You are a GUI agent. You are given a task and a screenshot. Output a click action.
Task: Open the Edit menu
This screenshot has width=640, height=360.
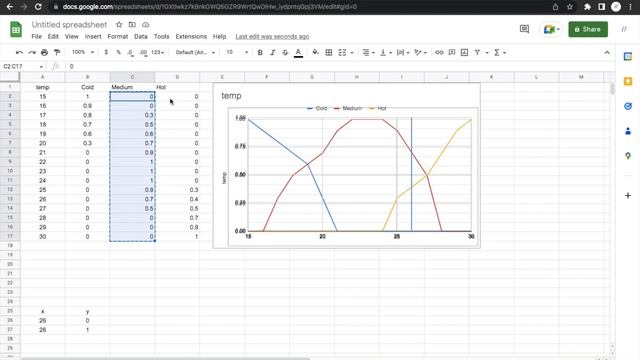[x=53, y=36]
